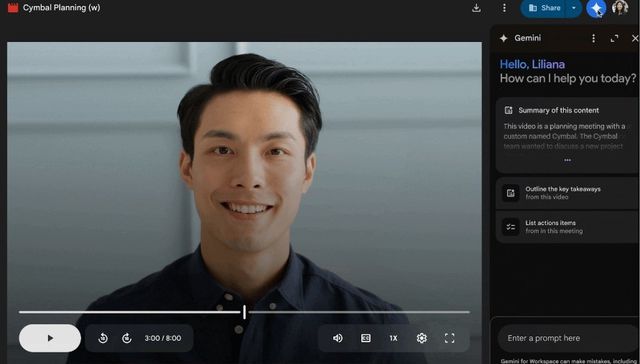Expand summary with the ellipsis

[567, 160]
